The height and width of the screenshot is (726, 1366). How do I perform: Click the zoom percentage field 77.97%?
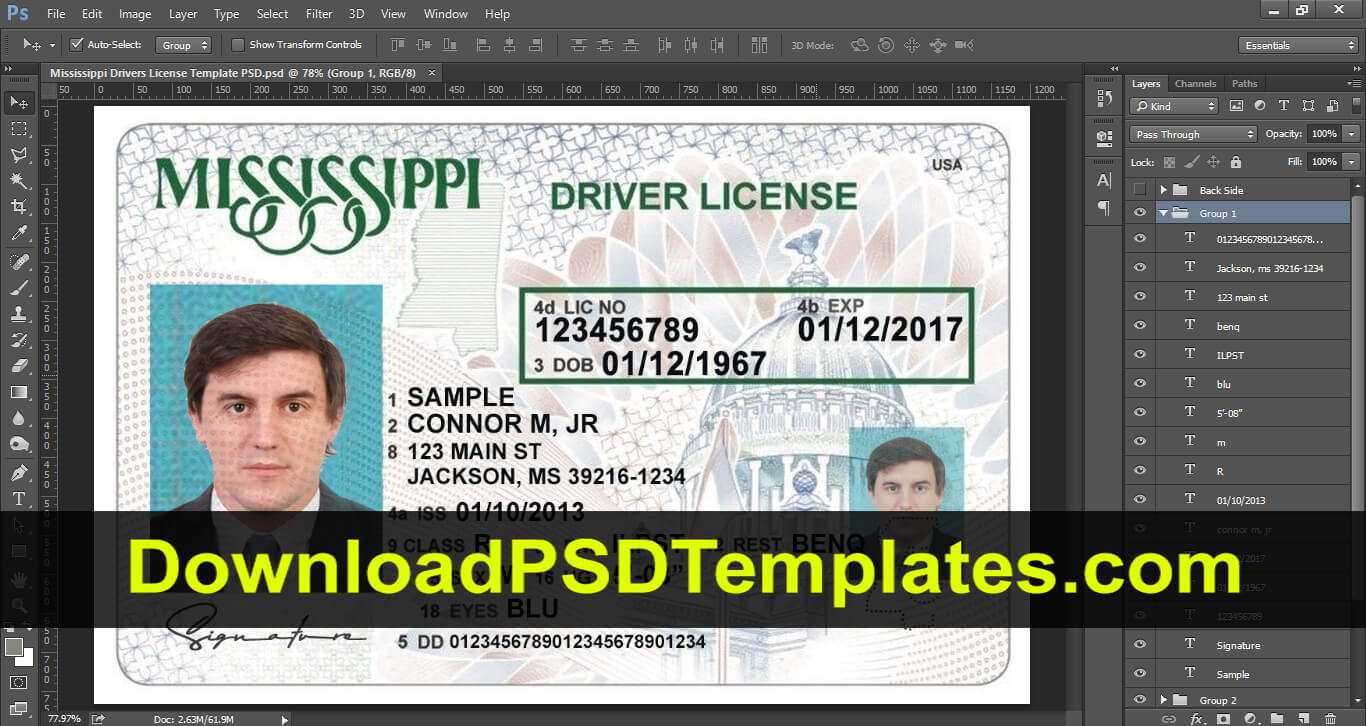coord(66,718)
